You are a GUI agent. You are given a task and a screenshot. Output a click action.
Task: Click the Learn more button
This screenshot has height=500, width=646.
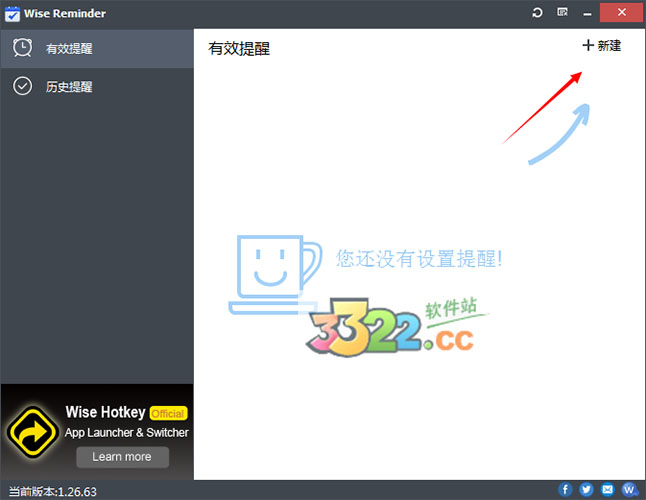point(122,457)
